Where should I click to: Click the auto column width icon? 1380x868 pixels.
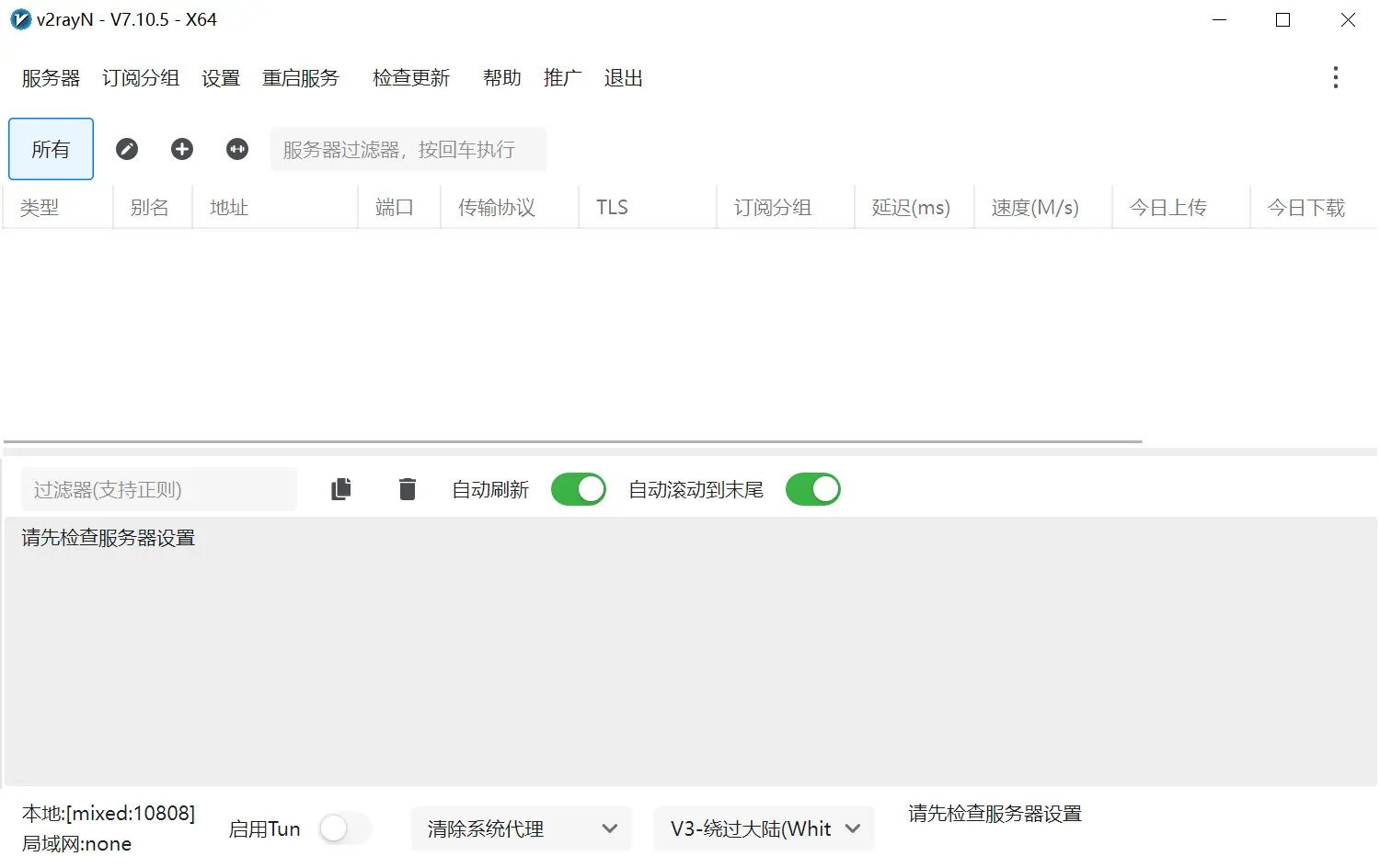[237, 149]
